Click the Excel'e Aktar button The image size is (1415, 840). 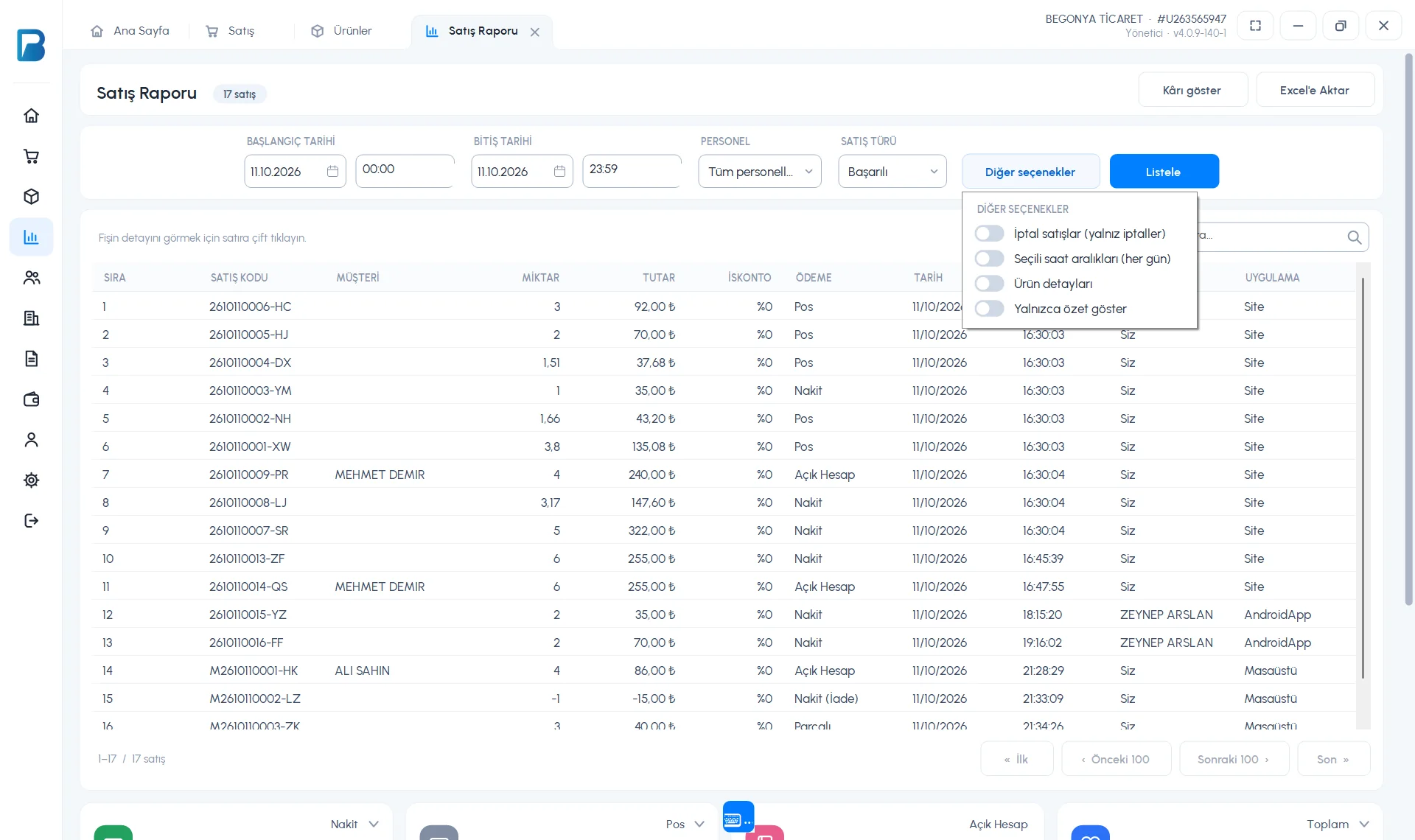click(1315, 90)
